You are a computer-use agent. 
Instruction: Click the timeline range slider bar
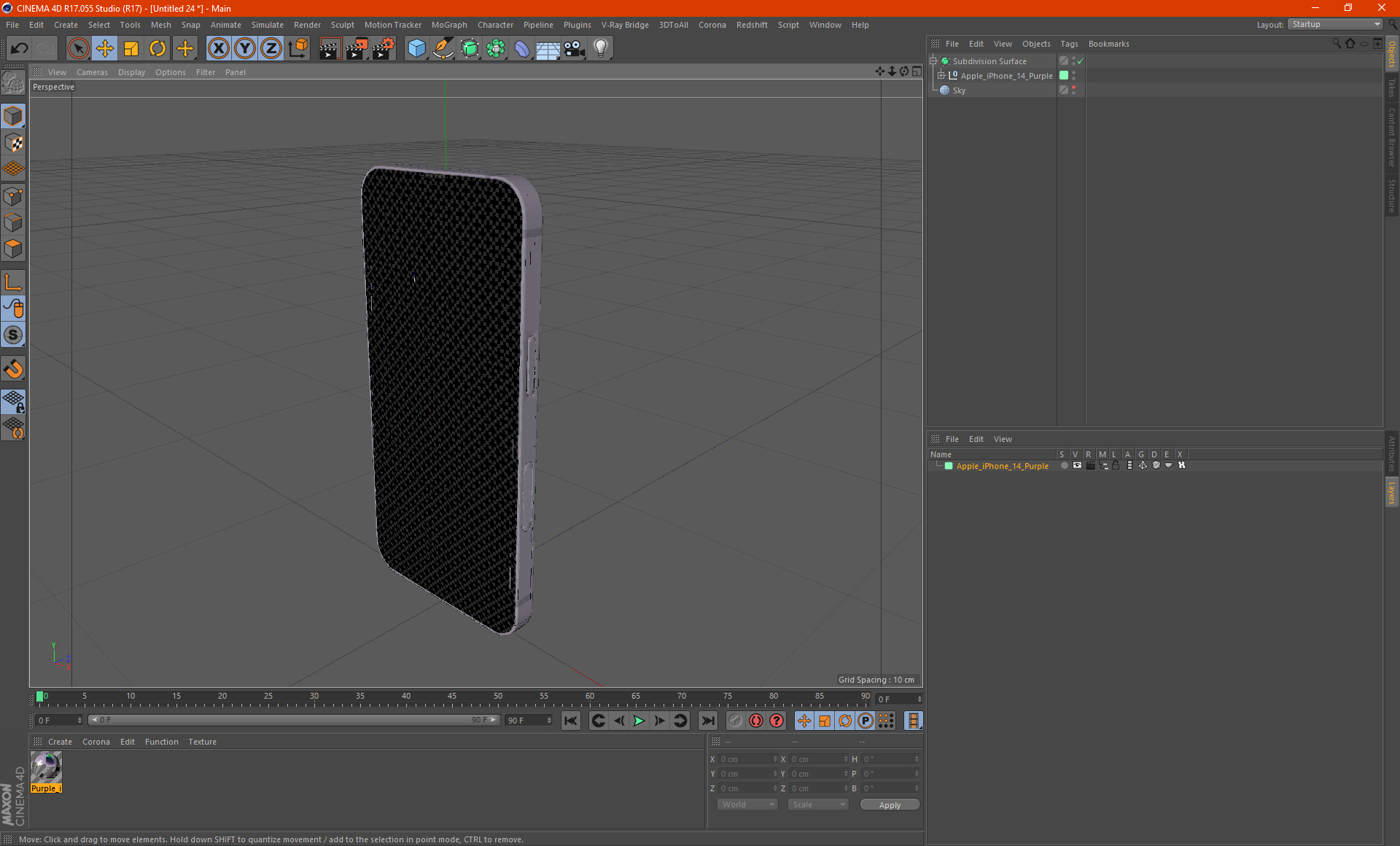coord(293,720)
